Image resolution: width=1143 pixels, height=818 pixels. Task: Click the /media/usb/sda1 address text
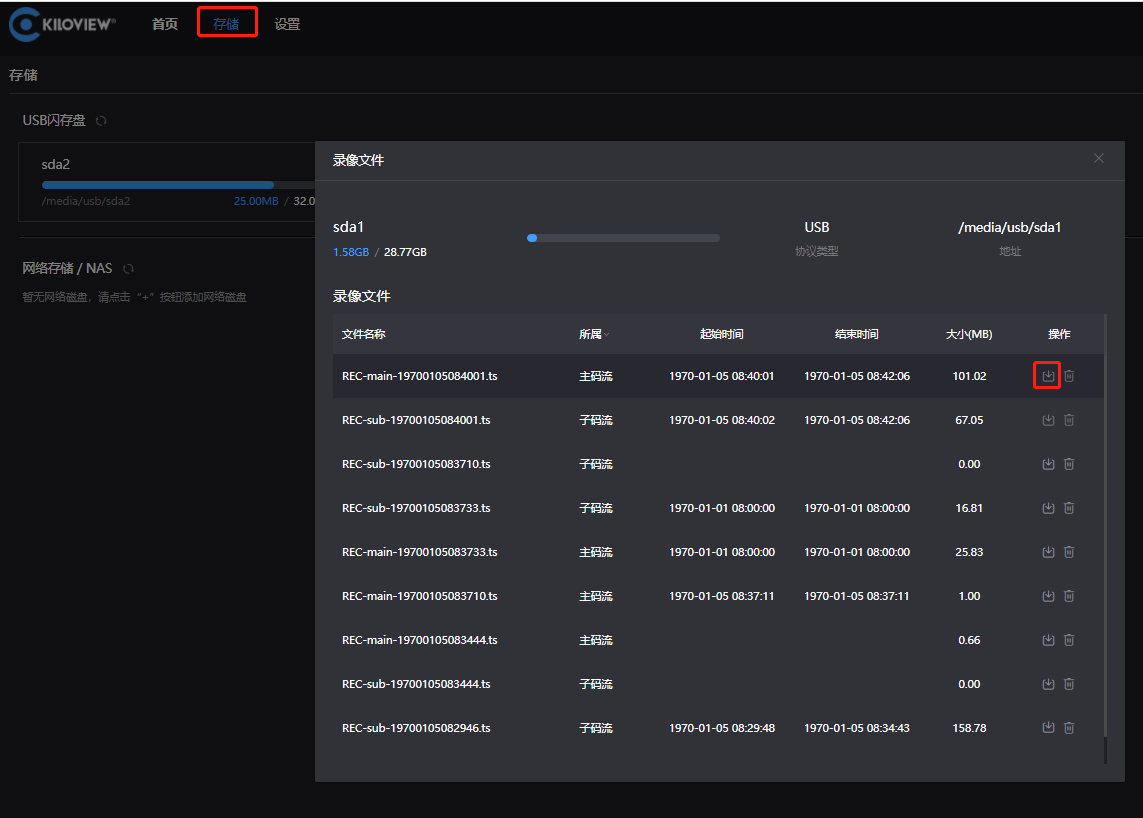point(1010,227)
